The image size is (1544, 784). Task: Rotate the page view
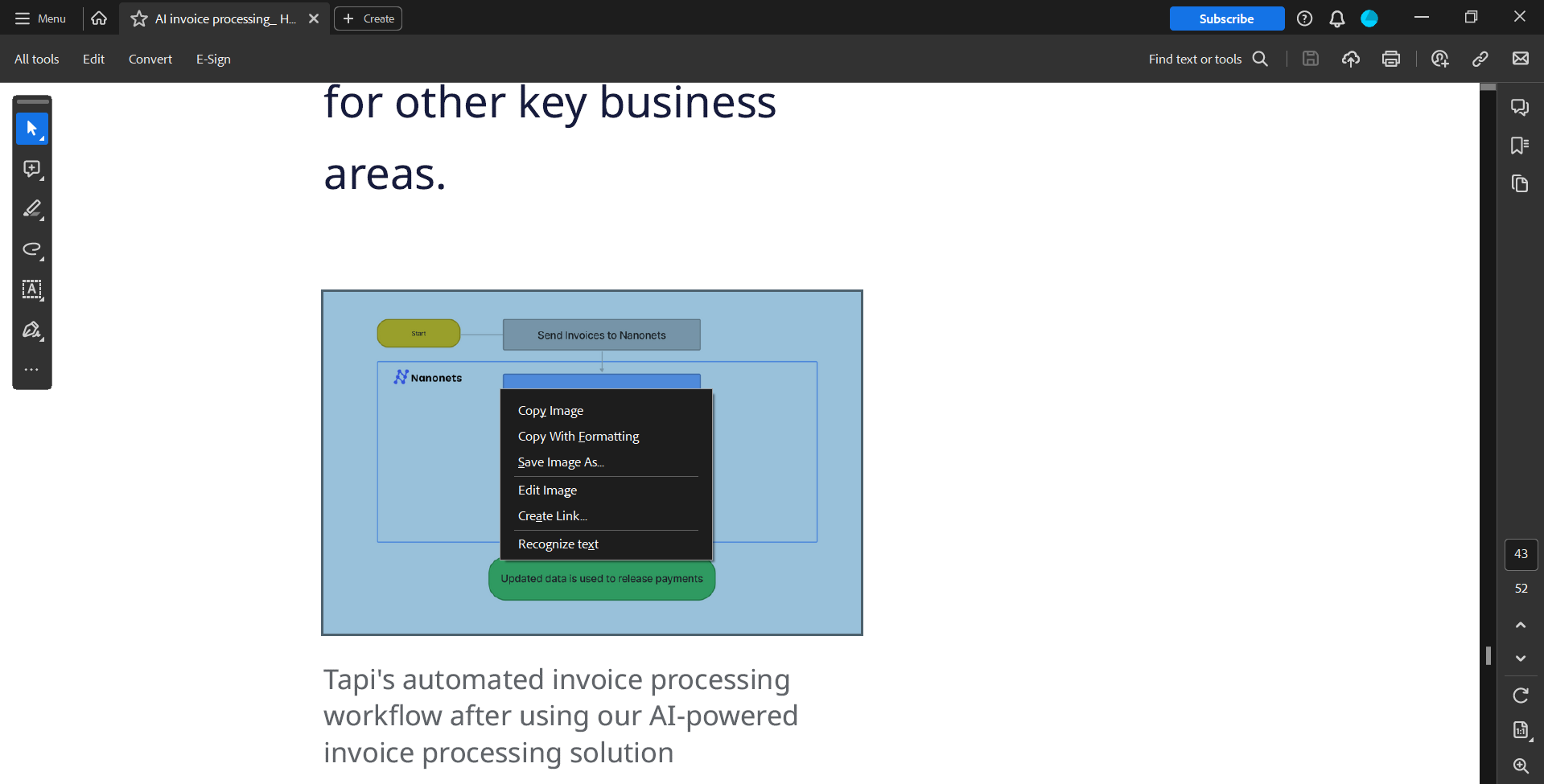(1521, 696)
